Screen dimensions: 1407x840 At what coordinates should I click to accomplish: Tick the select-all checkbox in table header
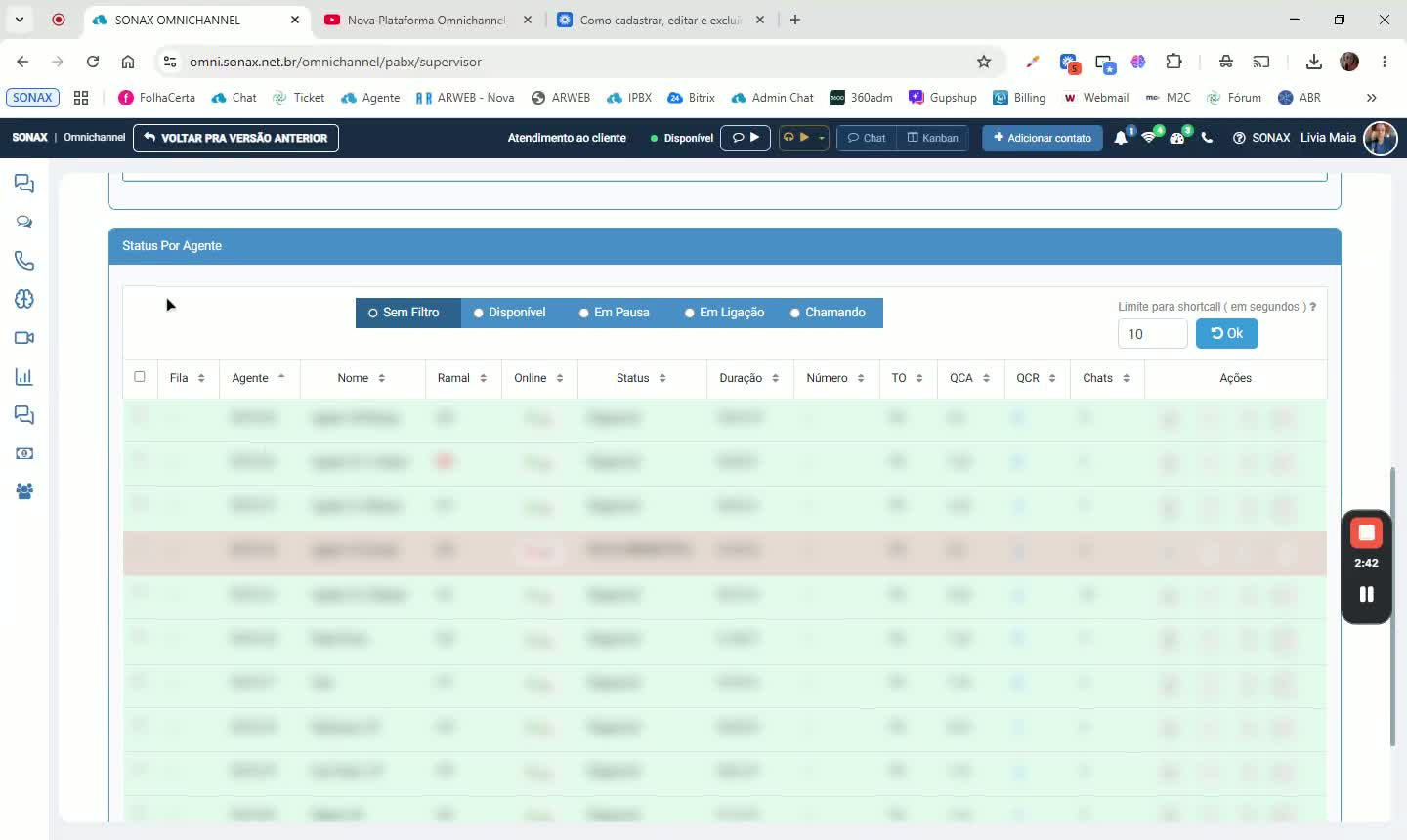(140, 377)
